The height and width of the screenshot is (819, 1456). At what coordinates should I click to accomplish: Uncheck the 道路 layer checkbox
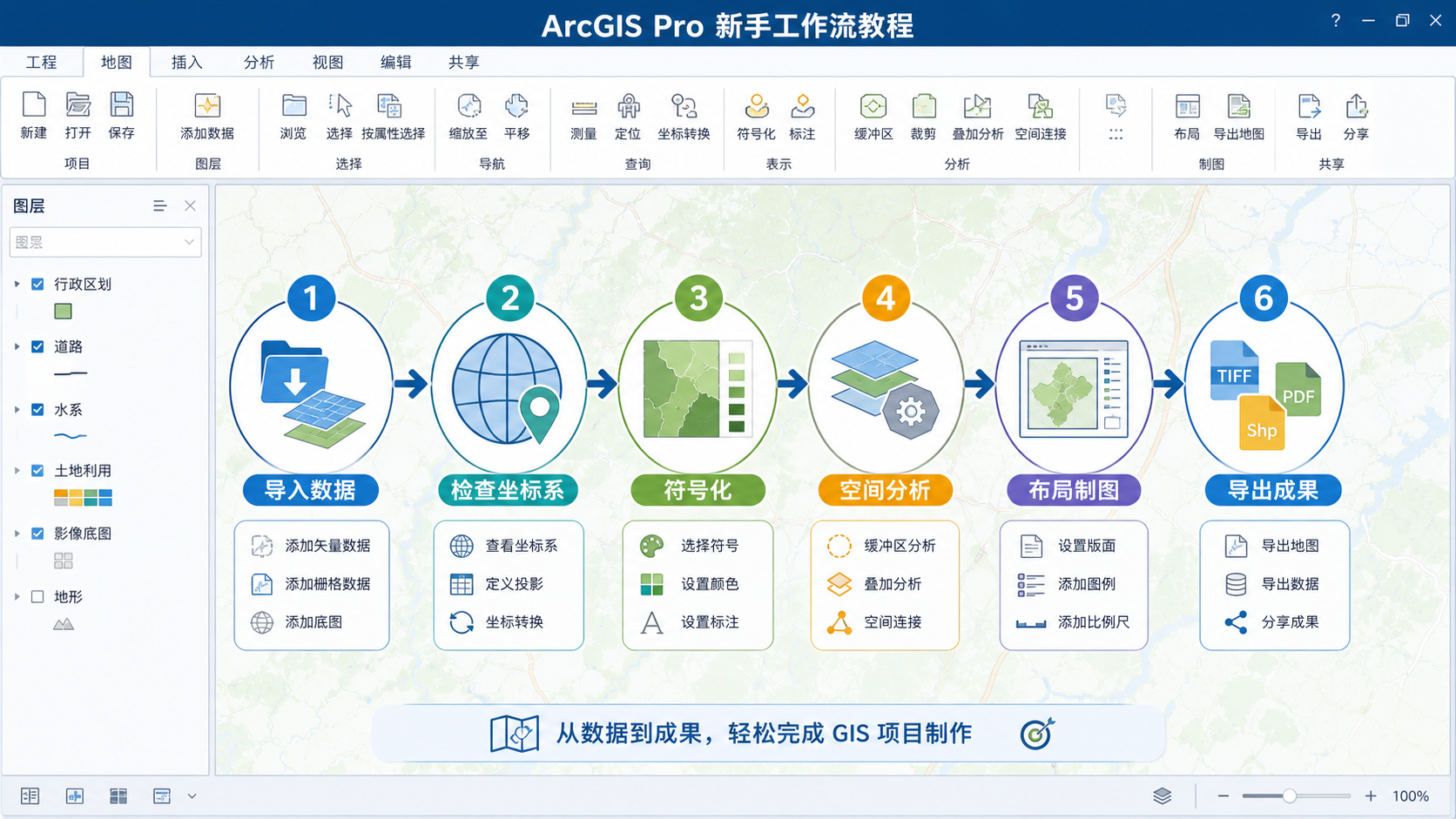[37, 346]
